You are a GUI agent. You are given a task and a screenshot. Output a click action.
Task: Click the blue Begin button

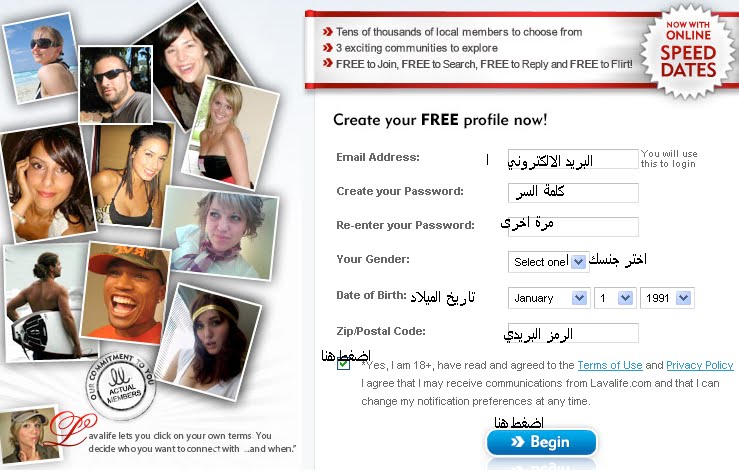pos(541,442)
